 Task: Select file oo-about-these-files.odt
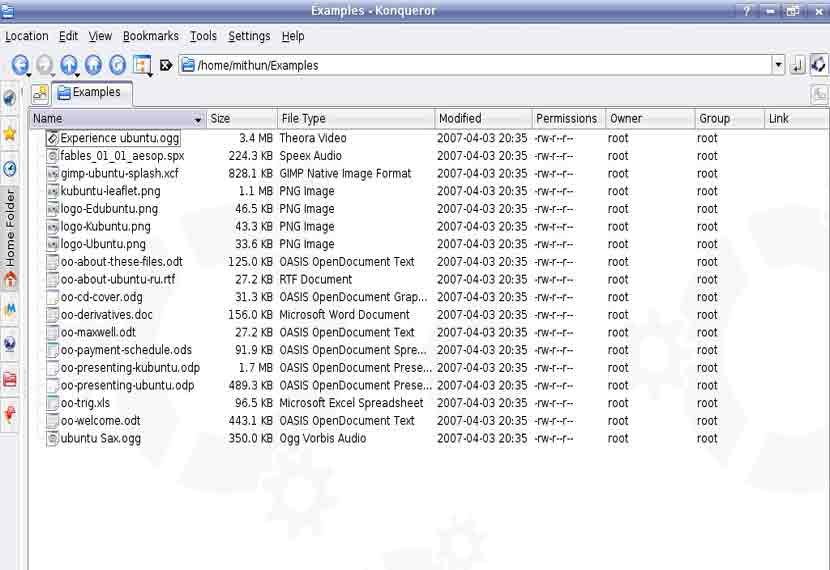click(122, 262)
